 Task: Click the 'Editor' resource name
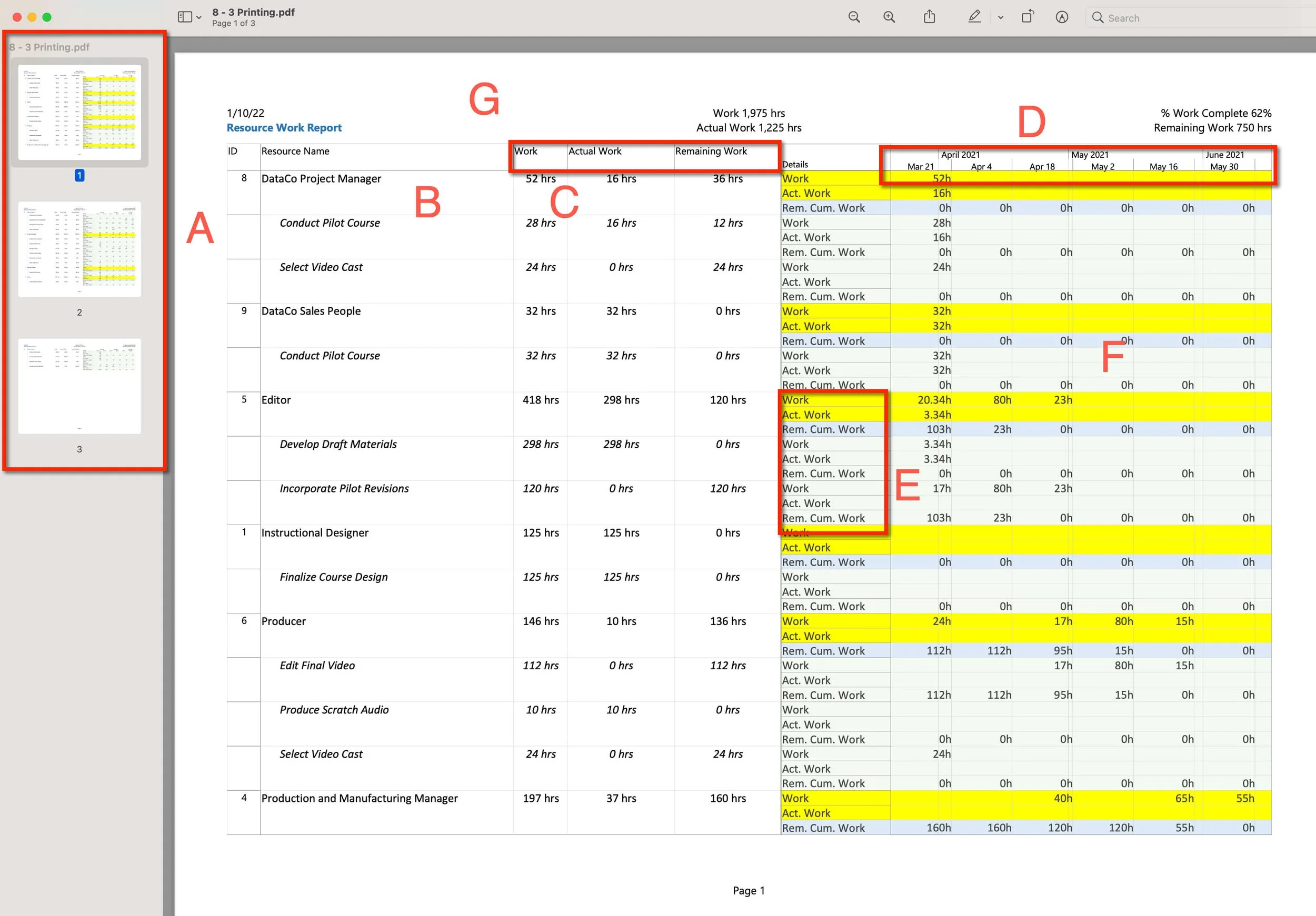tap(276, 400)
